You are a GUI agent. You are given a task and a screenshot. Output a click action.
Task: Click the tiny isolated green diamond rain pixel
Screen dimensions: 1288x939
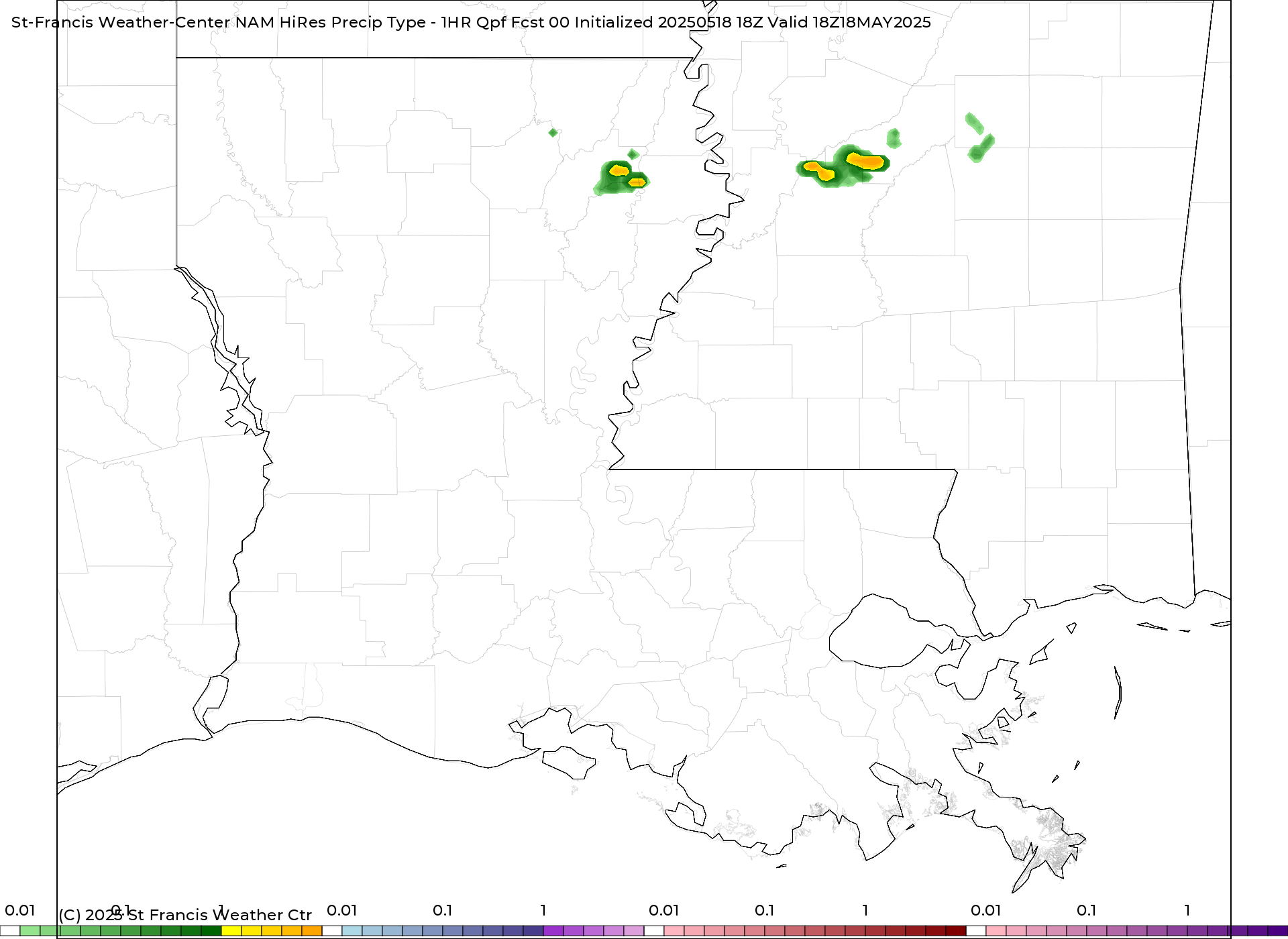(x=553, y=133)
